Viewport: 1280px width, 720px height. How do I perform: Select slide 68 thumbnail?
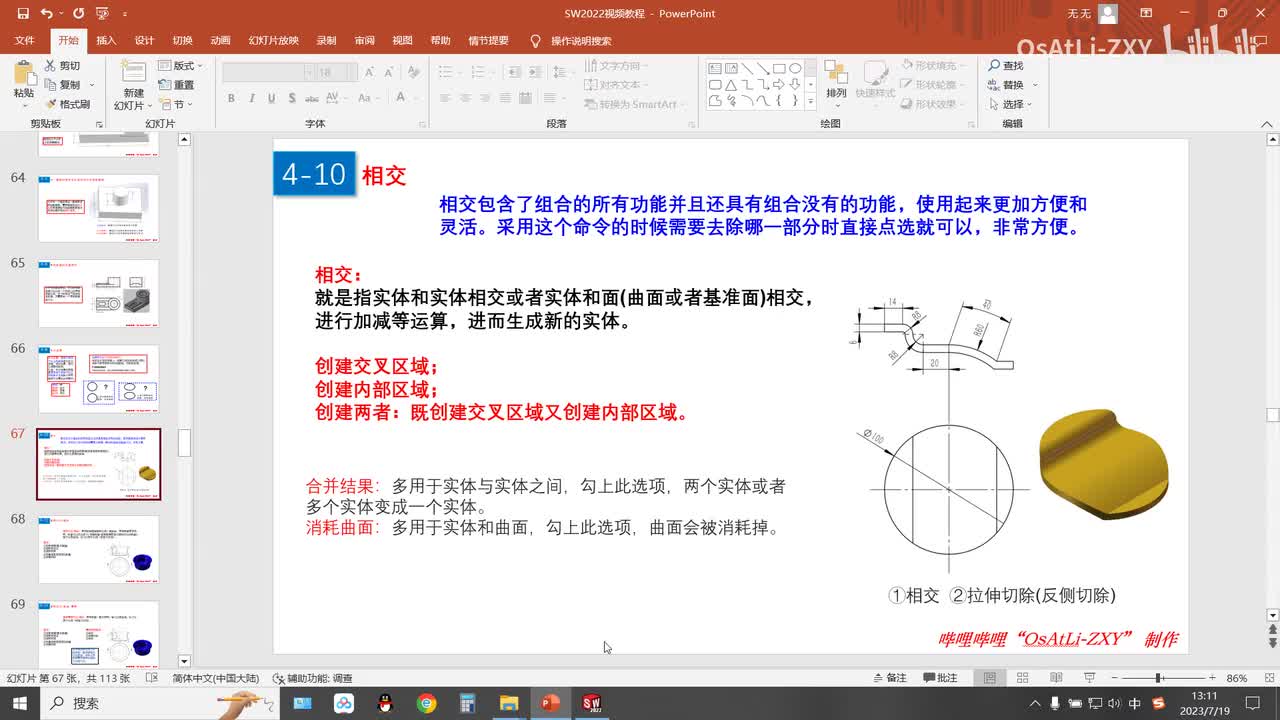point(98,549)
